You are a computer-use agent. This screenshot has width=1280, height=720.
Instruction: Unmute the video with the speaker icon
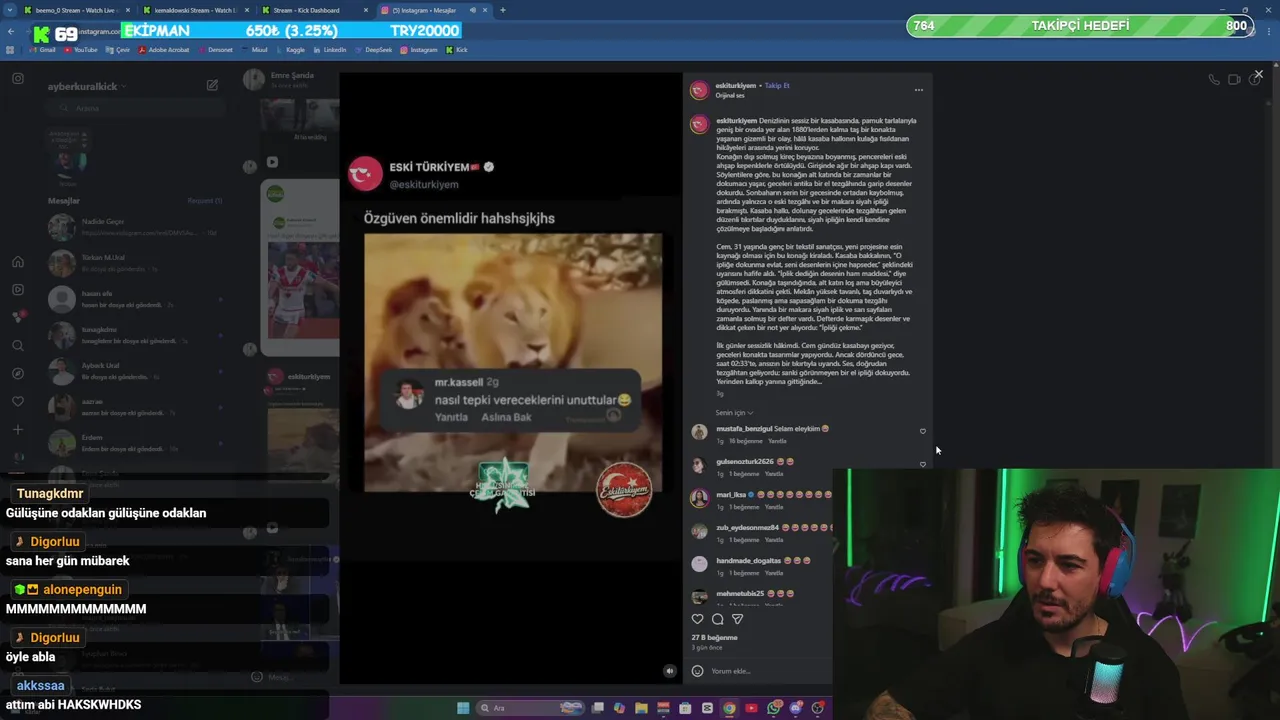pyautogui.click(x=670, y=671)
